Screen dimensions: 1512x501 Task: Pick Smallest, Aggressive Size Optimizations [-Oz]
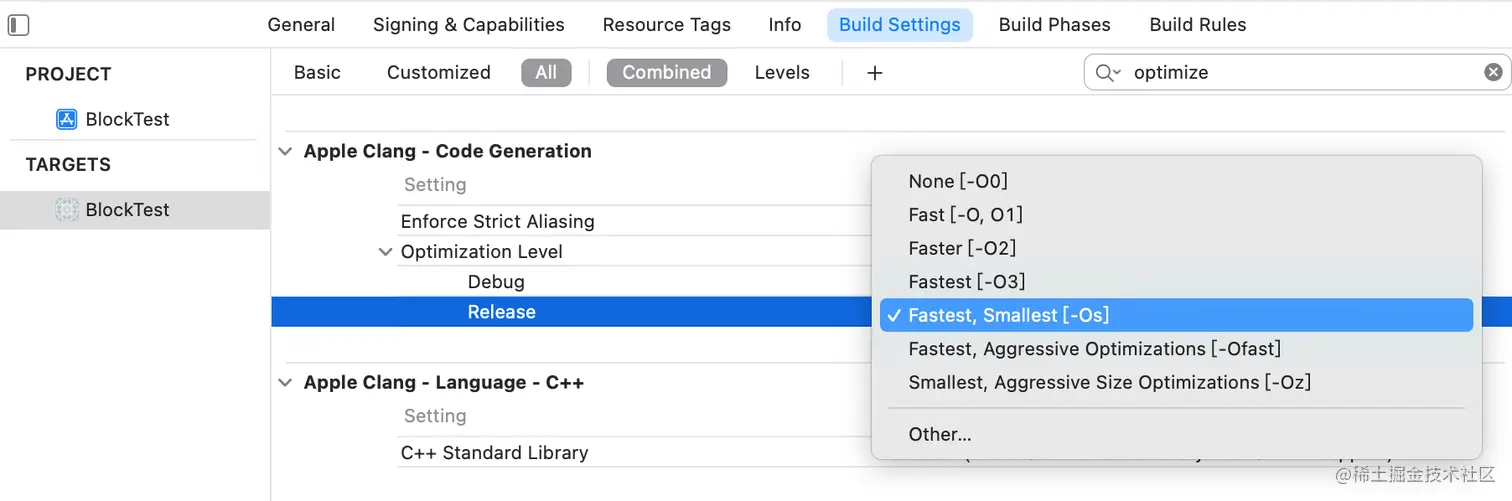1109,382
